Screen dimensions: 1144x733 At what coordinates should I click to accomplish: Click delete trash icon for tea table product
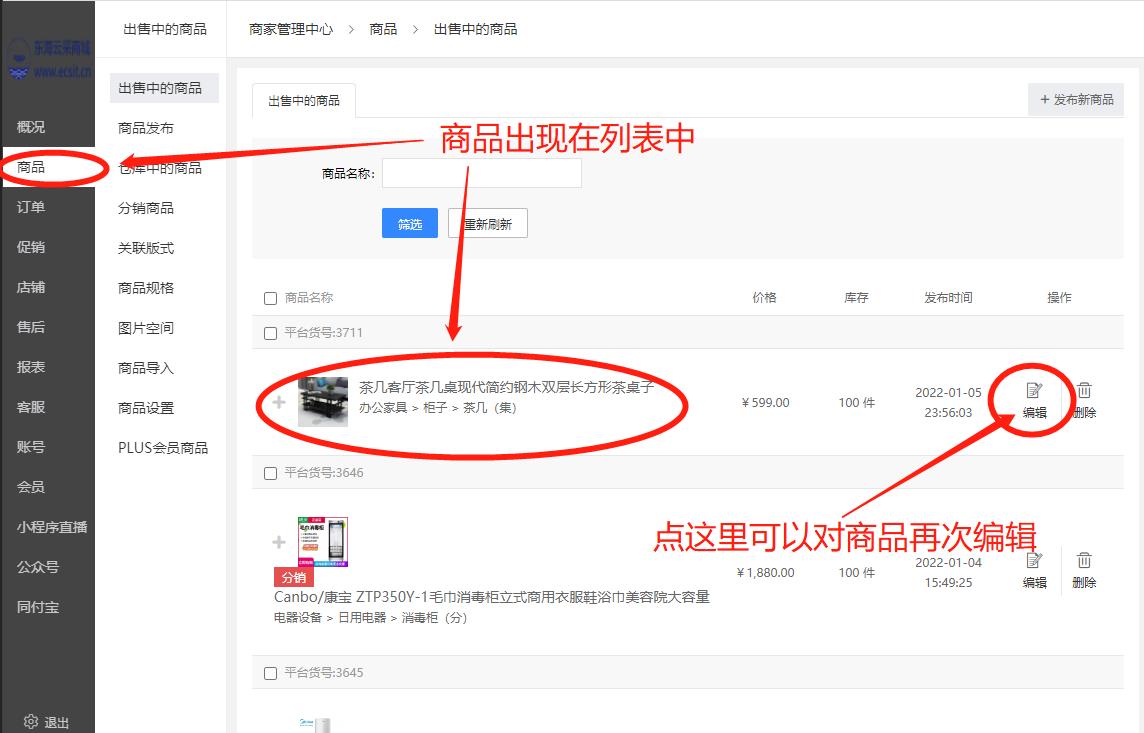point(1084,391)
